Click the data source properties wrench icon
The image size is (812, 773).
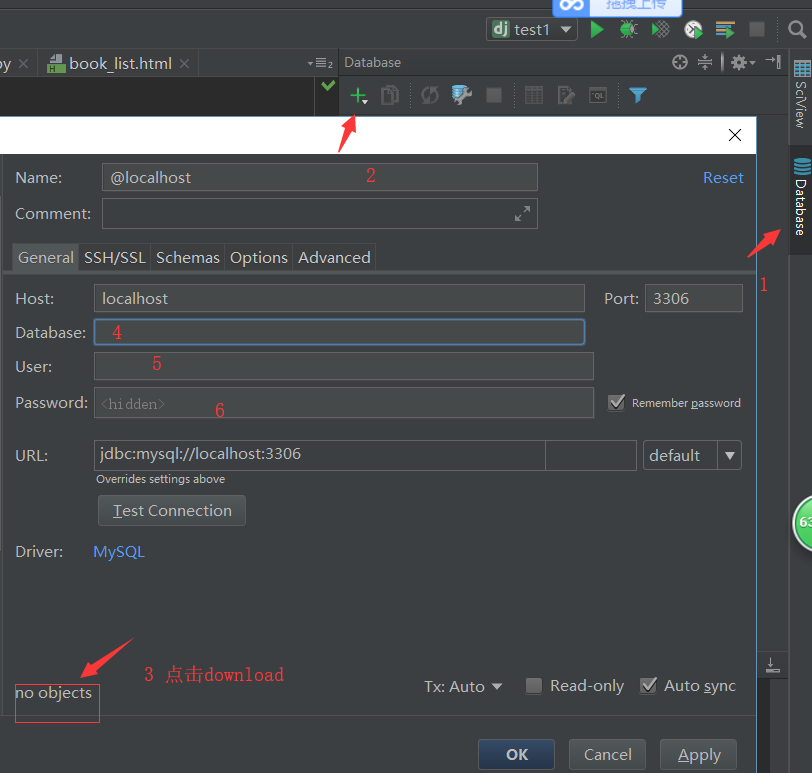pyautogui.click(x=461, y=95)
